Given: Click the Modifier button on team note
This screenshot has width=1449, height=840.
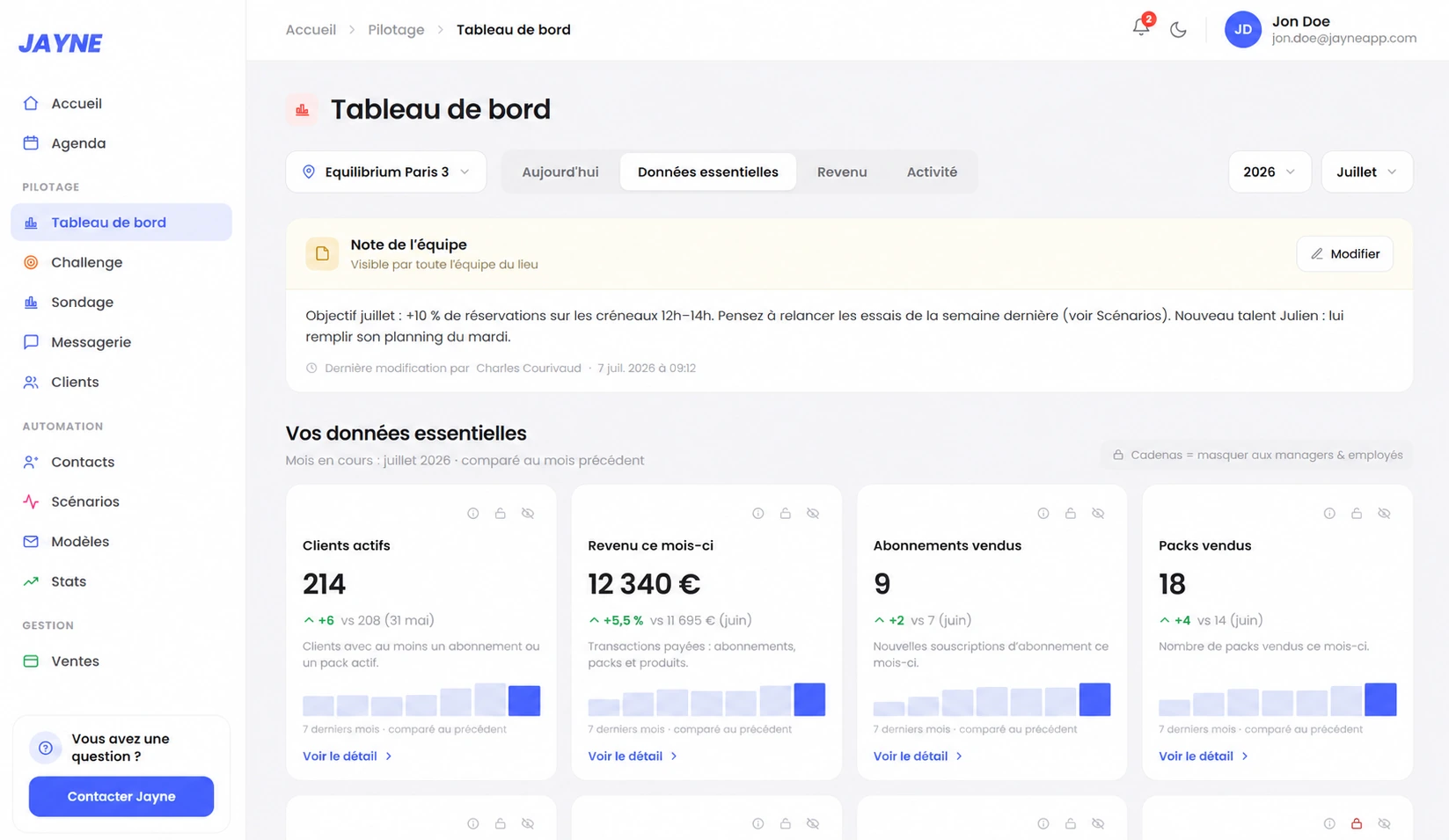Looking at the screenshot, I should coord(1344,253).
